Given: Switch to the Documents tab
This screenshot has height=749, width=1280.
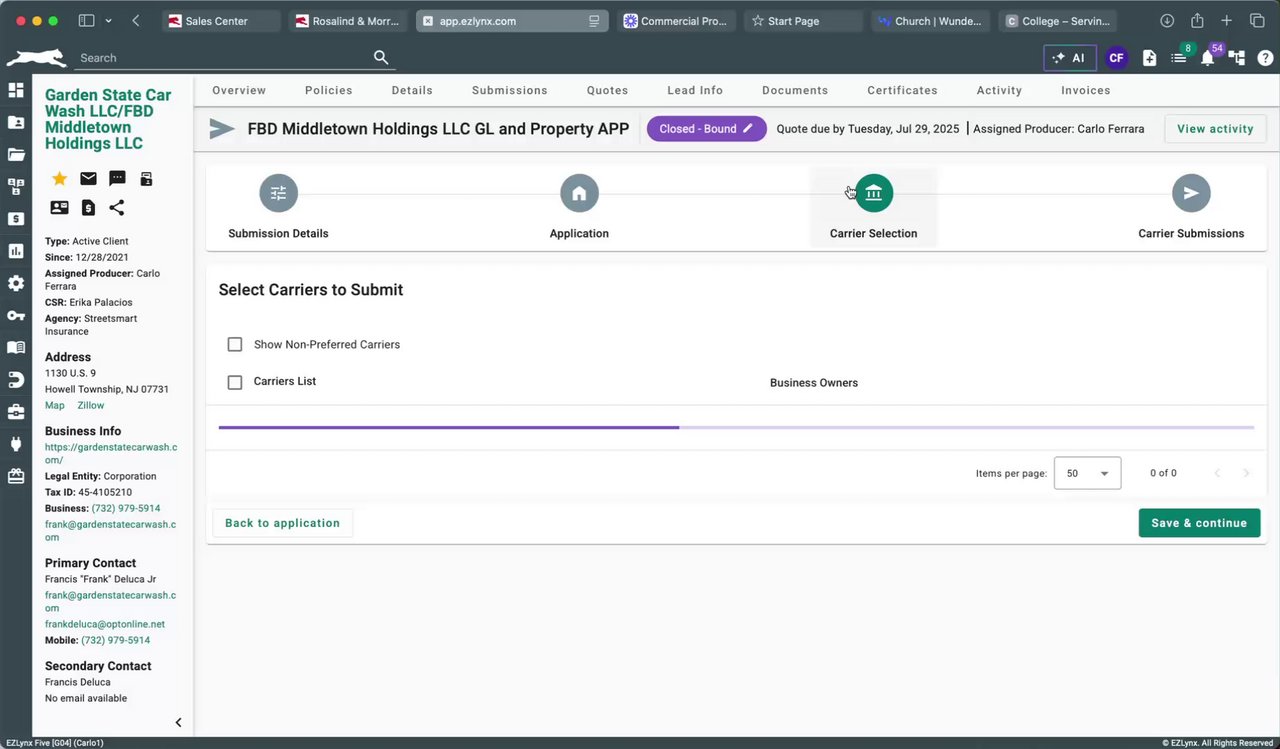Looking at the screenshot, I should 795,90.
